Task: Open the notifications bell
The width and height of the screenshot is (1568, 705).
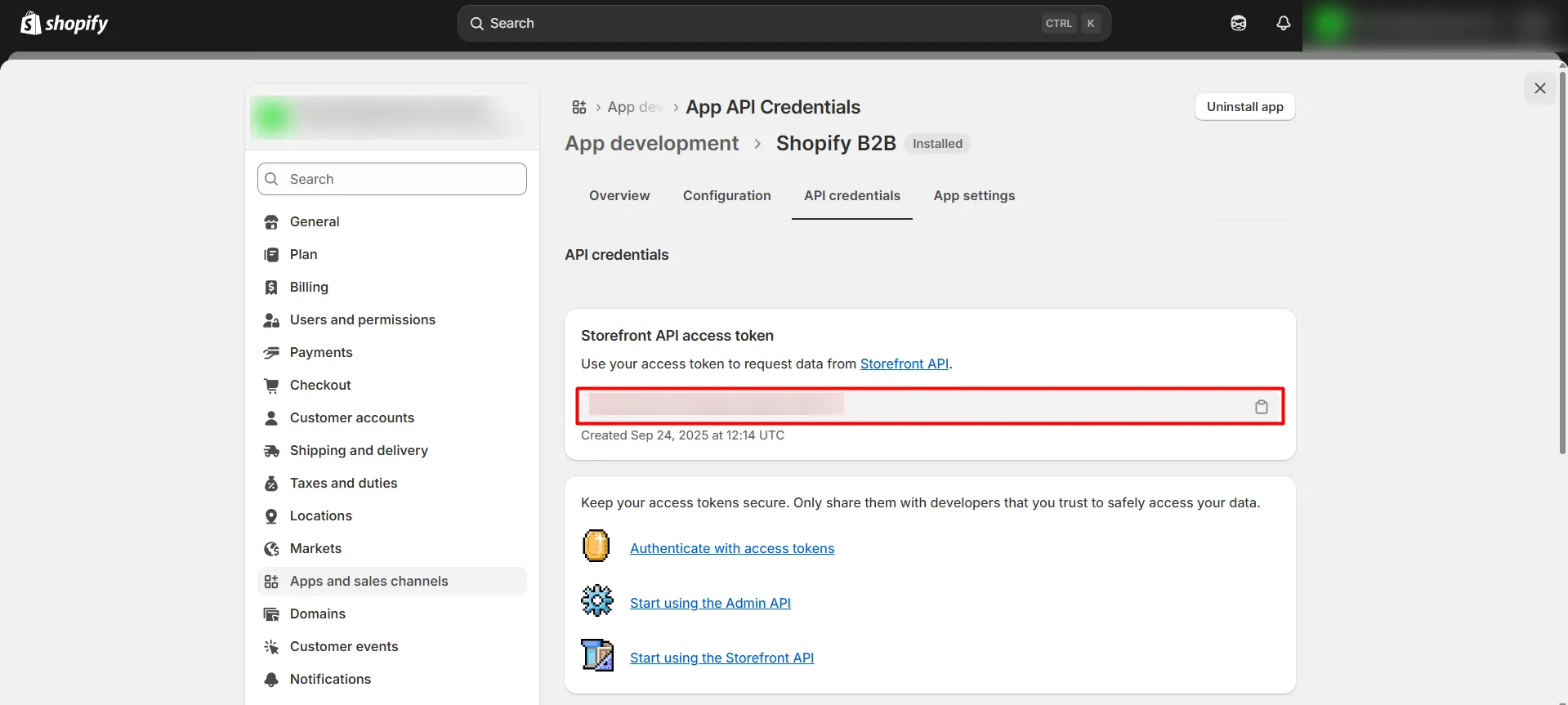Action: [1284, 23]
